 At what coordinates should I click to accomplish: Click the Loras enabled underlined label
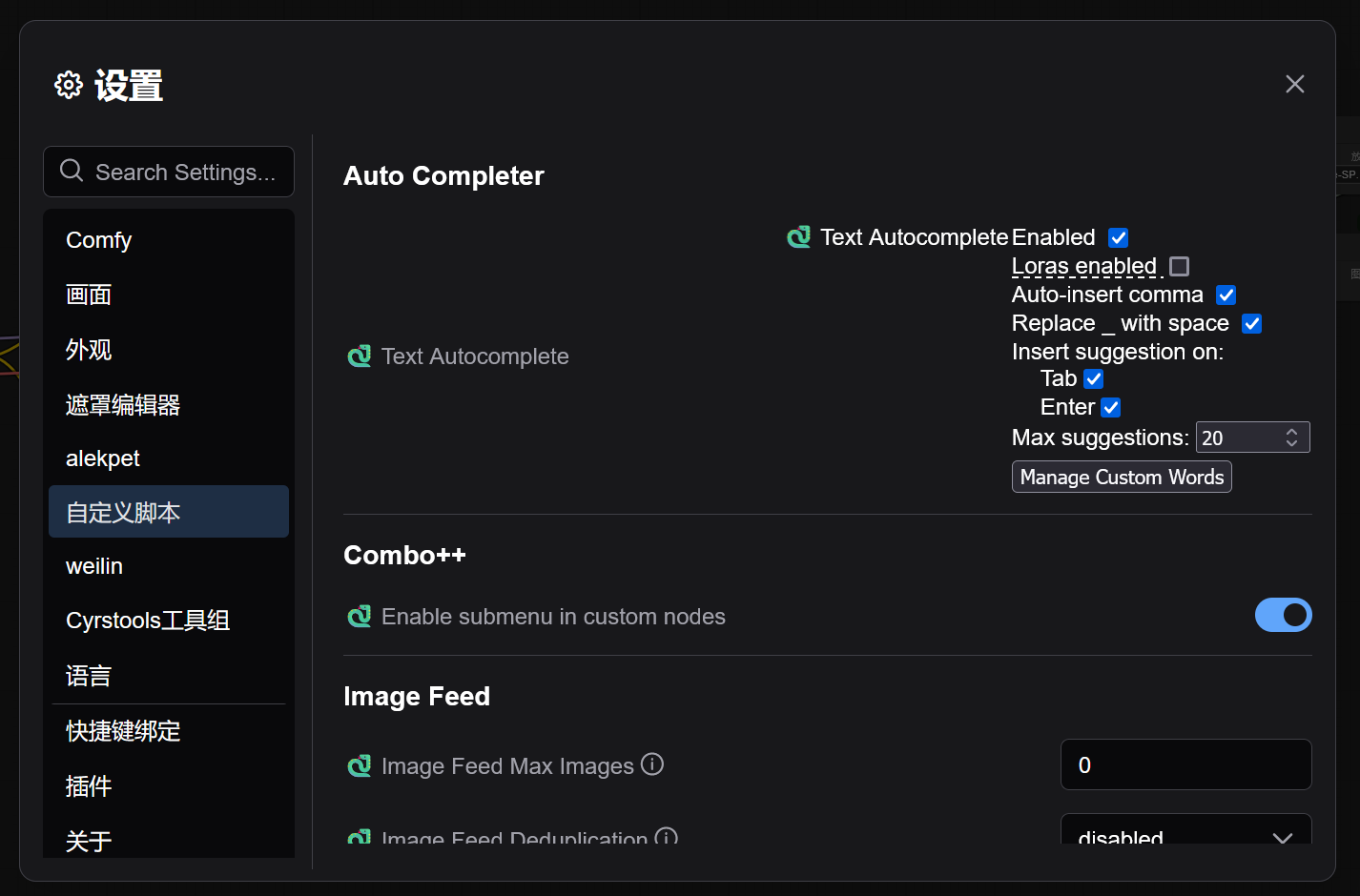click(x=1084, y=266)
